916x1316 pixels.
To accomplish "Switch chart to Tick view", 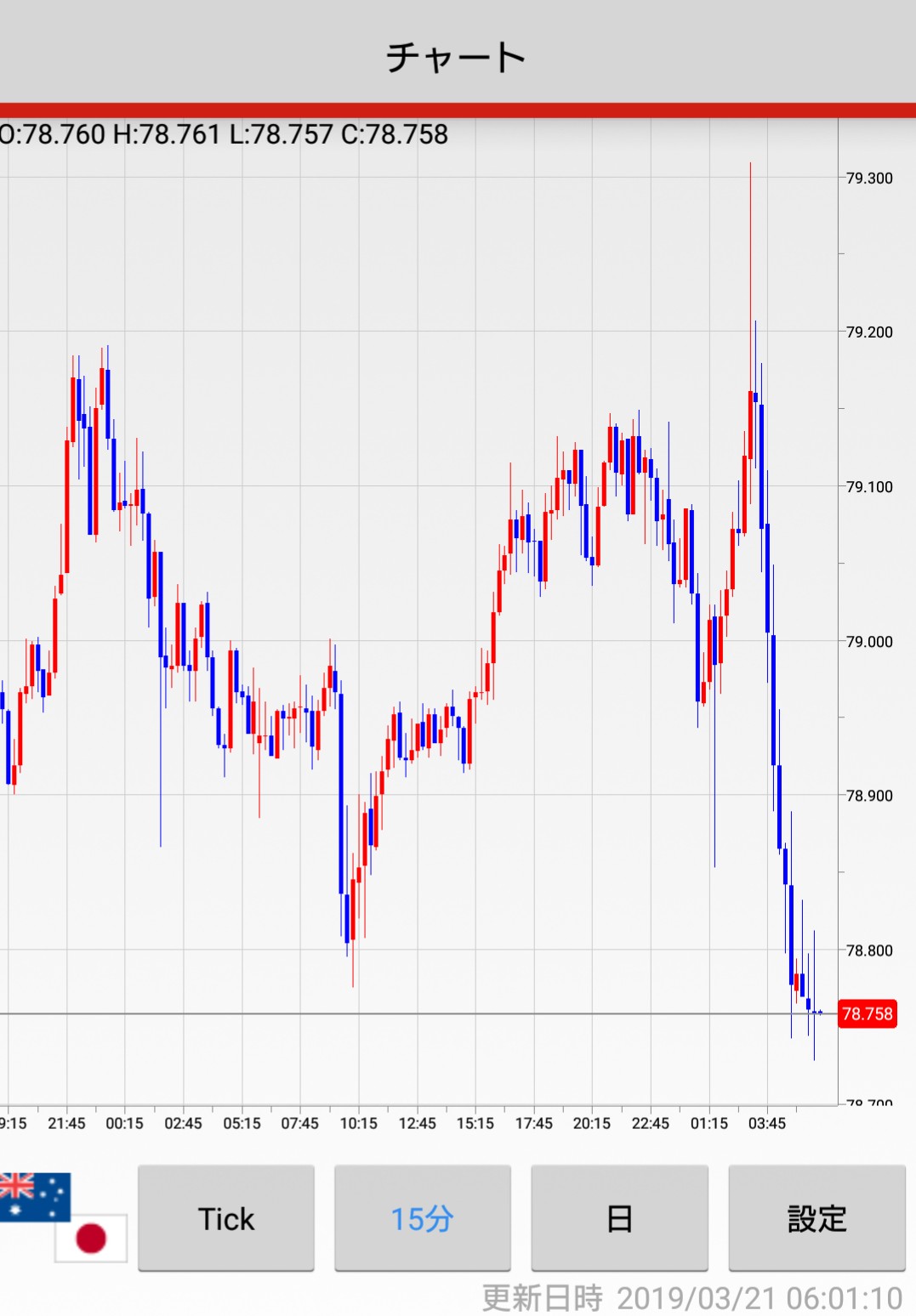I will (226, 1218).
